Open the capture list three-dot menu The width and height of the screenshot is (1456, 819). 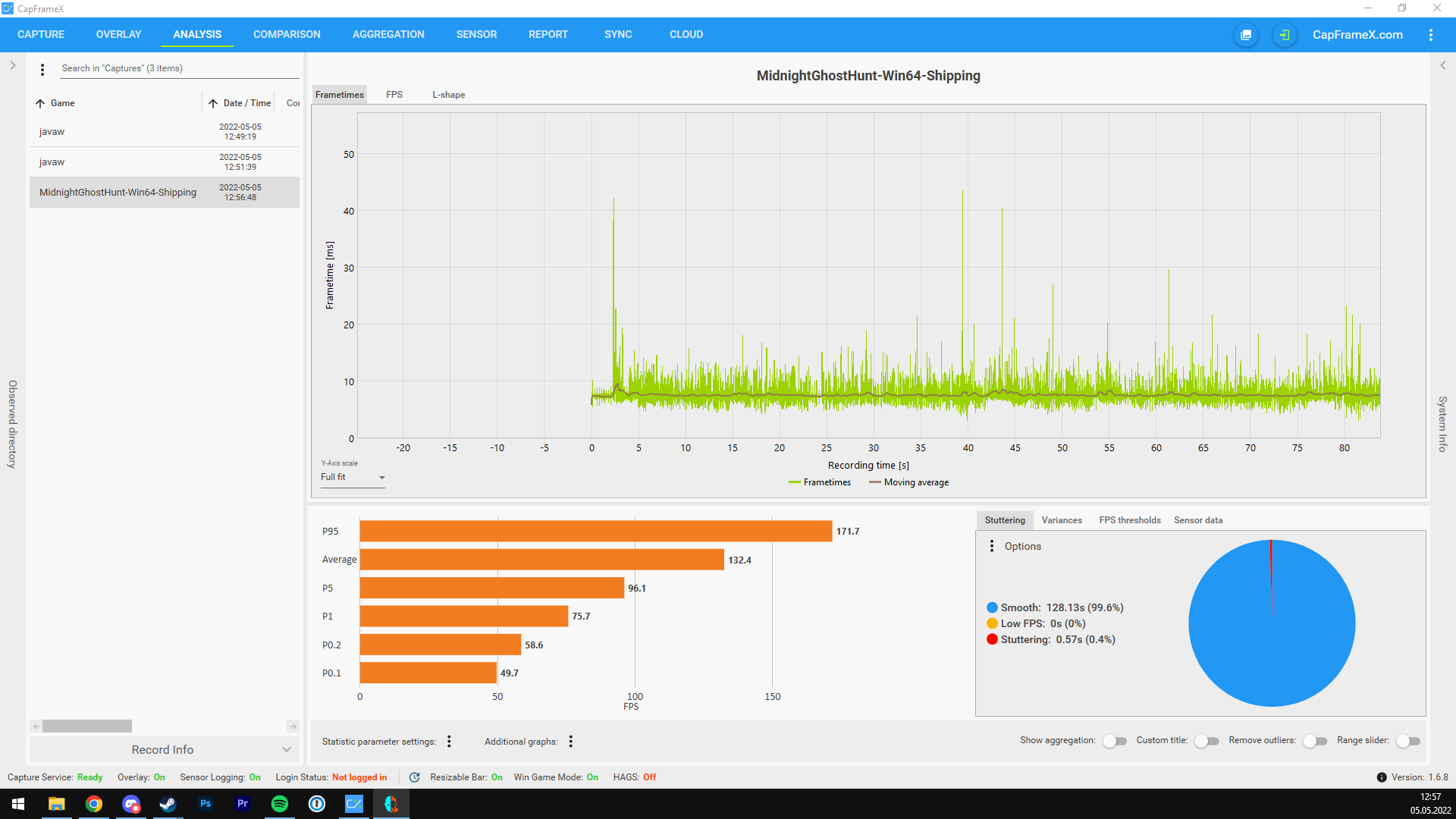42,69
